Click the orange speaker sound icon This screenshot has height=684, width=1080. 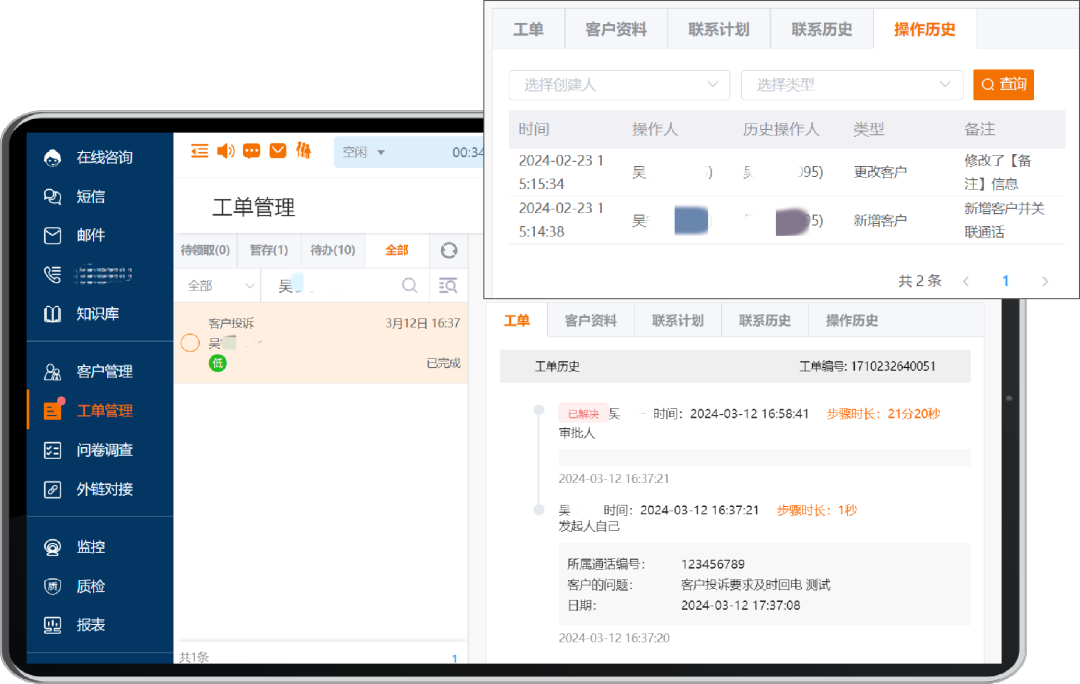tap(225, 151)
